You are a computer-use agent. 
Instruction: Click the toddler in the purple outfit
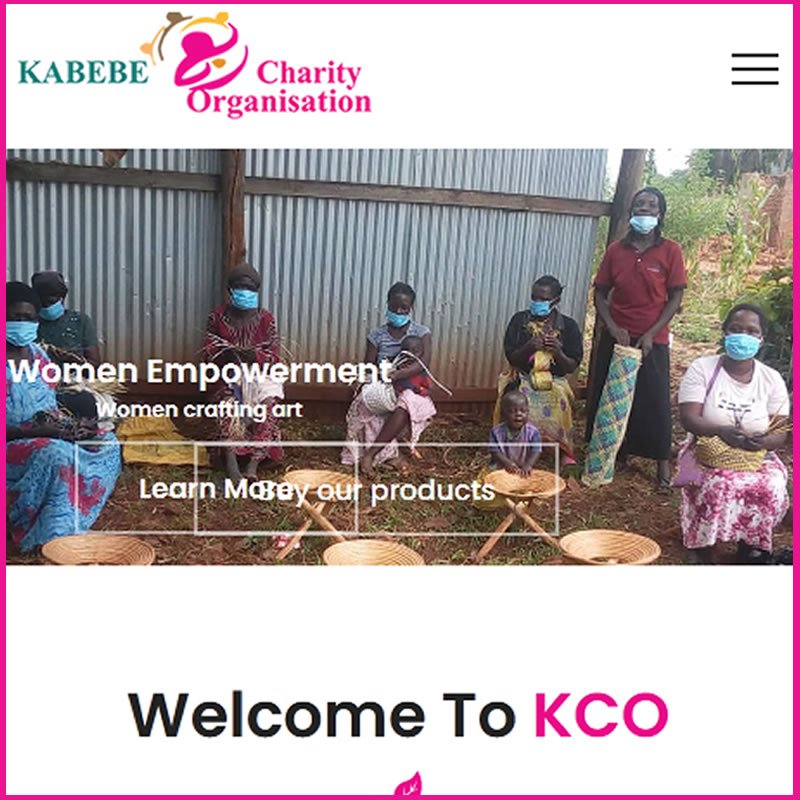coord(515,433)
